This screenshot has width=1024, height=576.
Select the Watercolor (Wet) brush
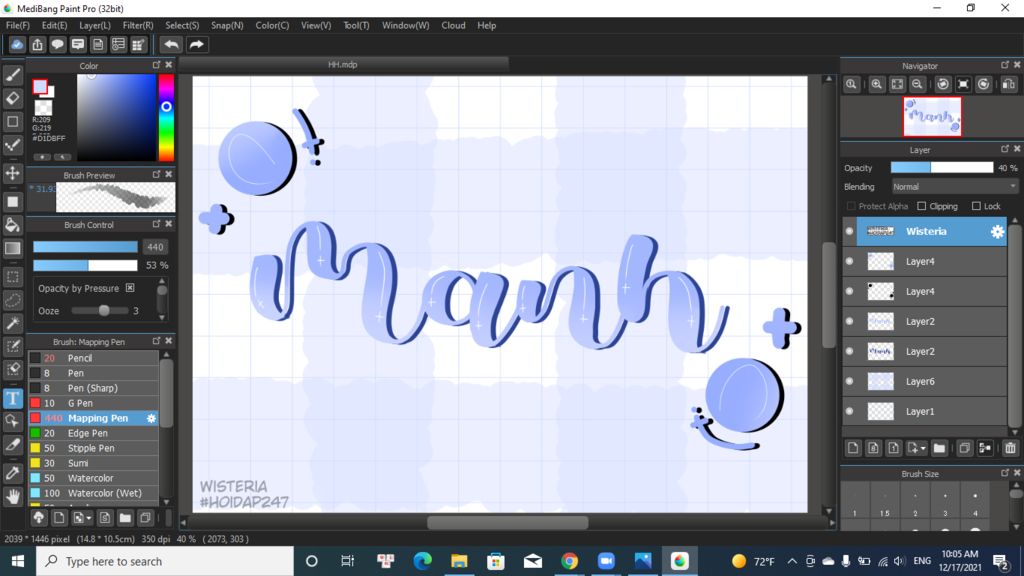[x=93, y=493]
